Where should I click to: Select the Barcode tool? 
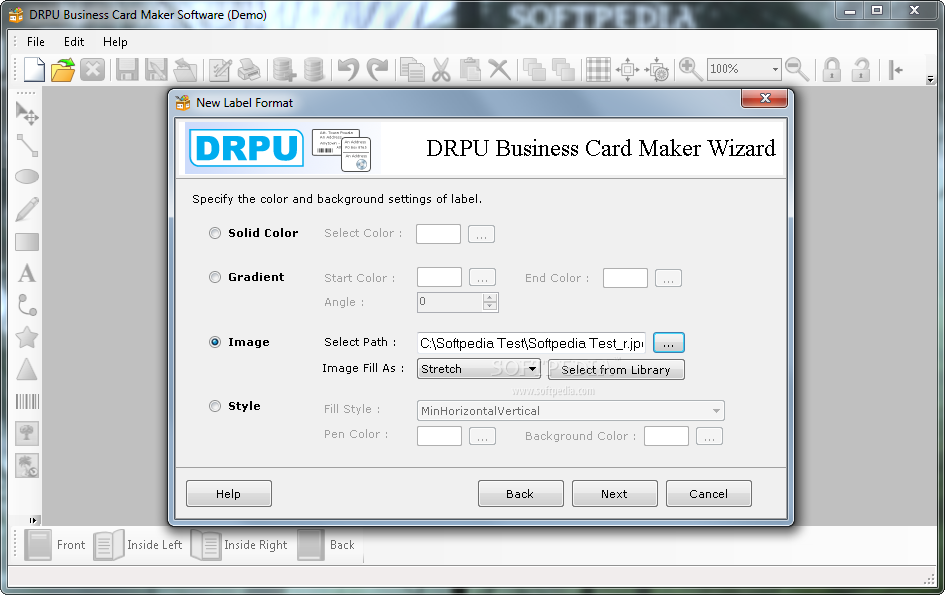27,401
